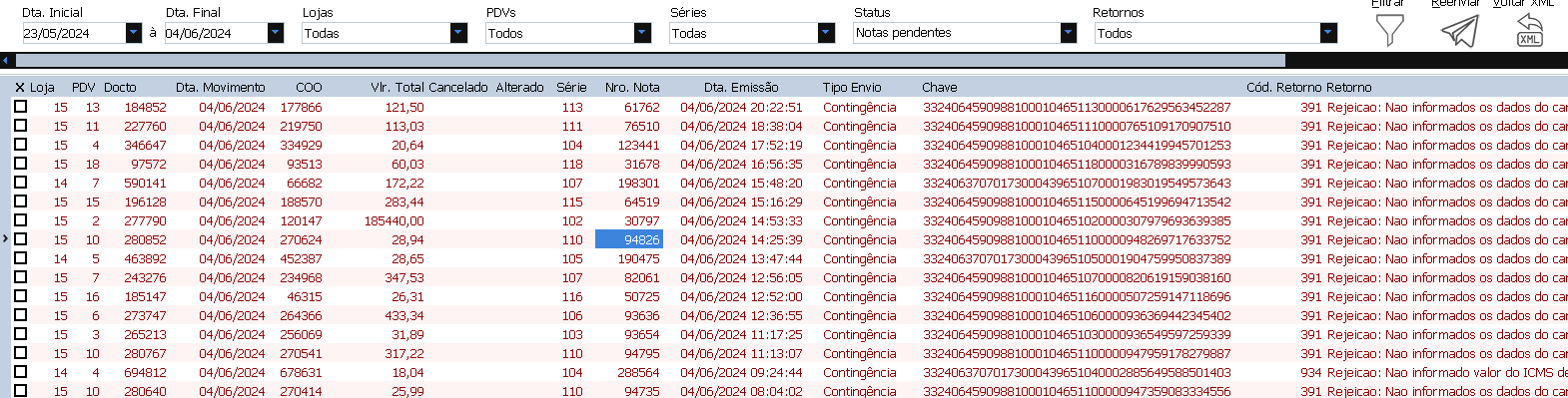The height and width of the screenshot is (398, 1568).
Task: Sort by the Docto column header
Action: pyautogui.click(x=120, y=88)
